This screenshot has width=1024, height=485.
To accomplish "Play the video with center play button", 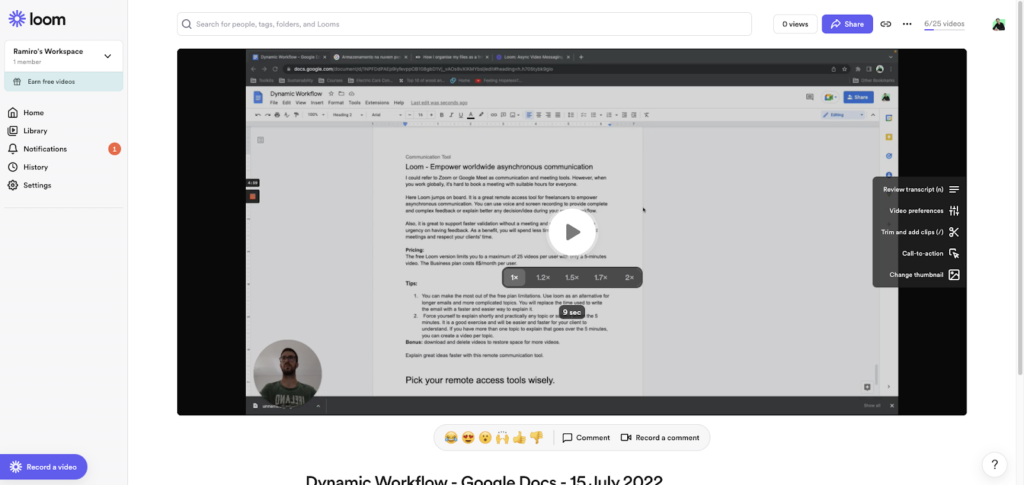I will 572,232.
